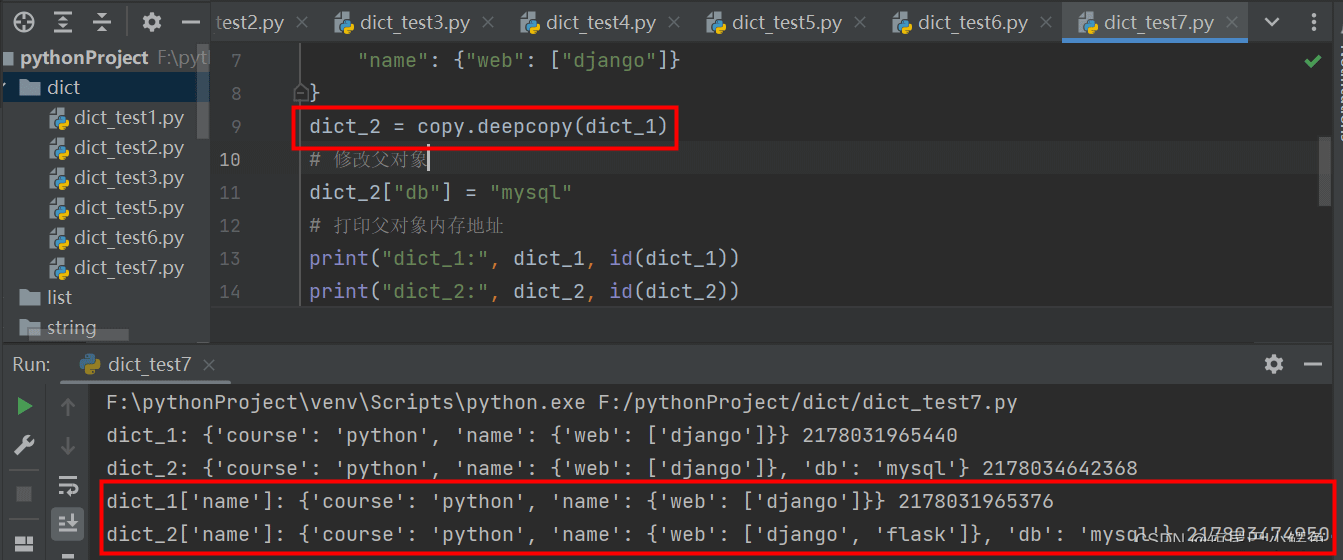Toggle scroll to end in Run console
The width and height of the screenshot is (1343, 560).
[68, 522]
